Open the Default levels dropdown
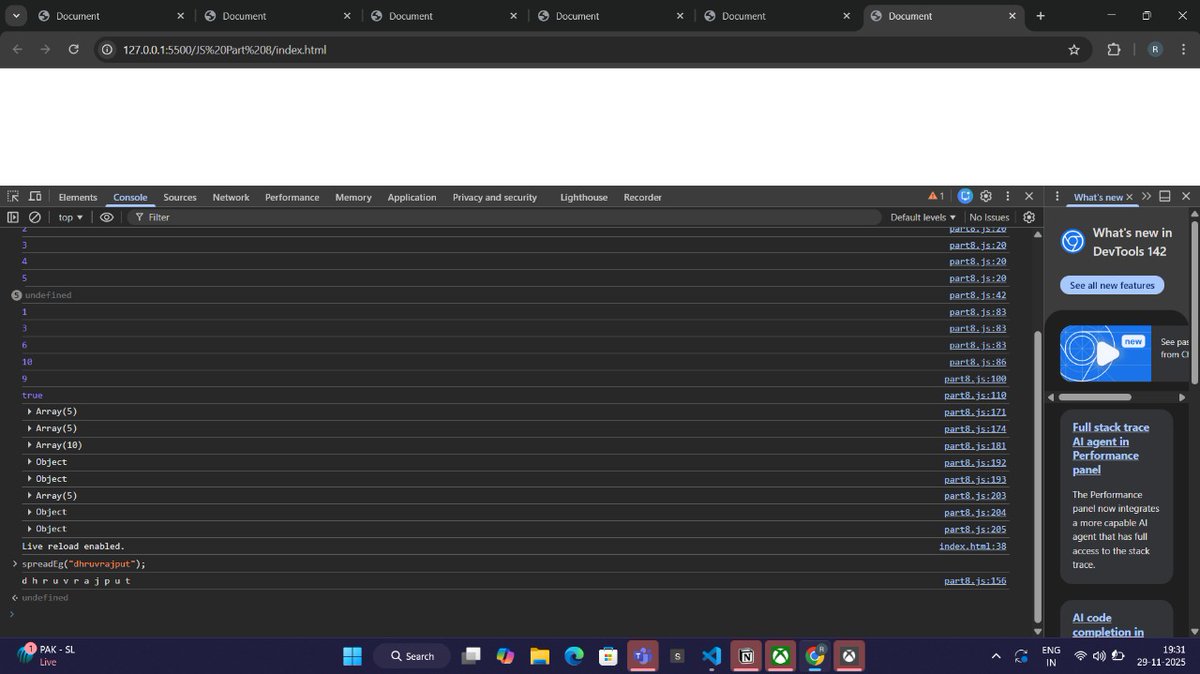Screen dimensions: 1200x674 (920, 216)
